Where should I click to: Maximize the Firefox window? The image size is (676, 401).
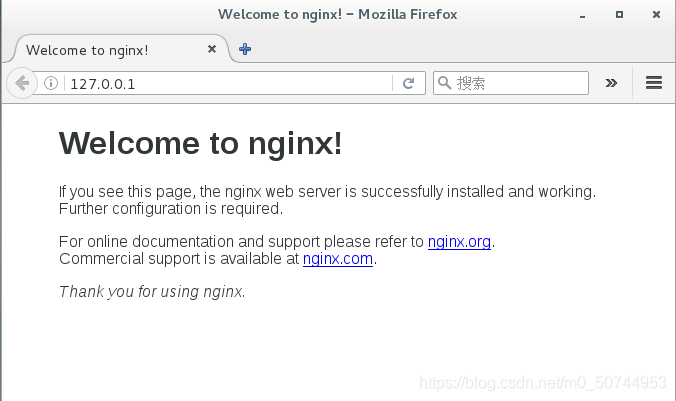pyautogui.click(x=619, y=15)
